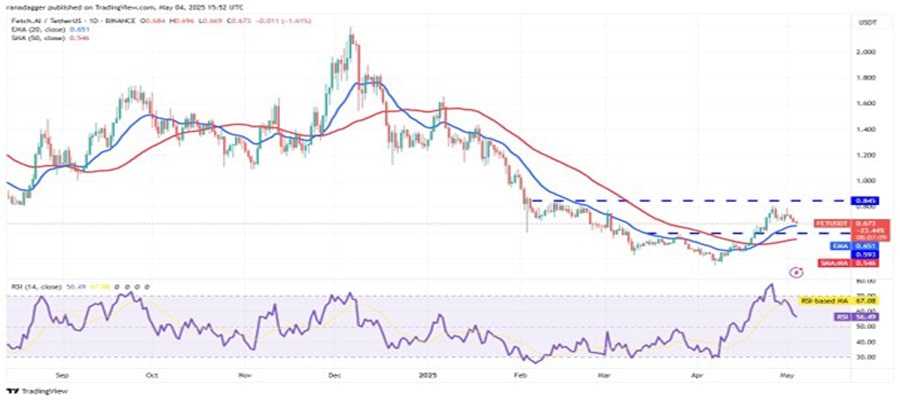Click the 1.000 price axis level
Viewport: 900px width, 400px height.
coord(864,180)
